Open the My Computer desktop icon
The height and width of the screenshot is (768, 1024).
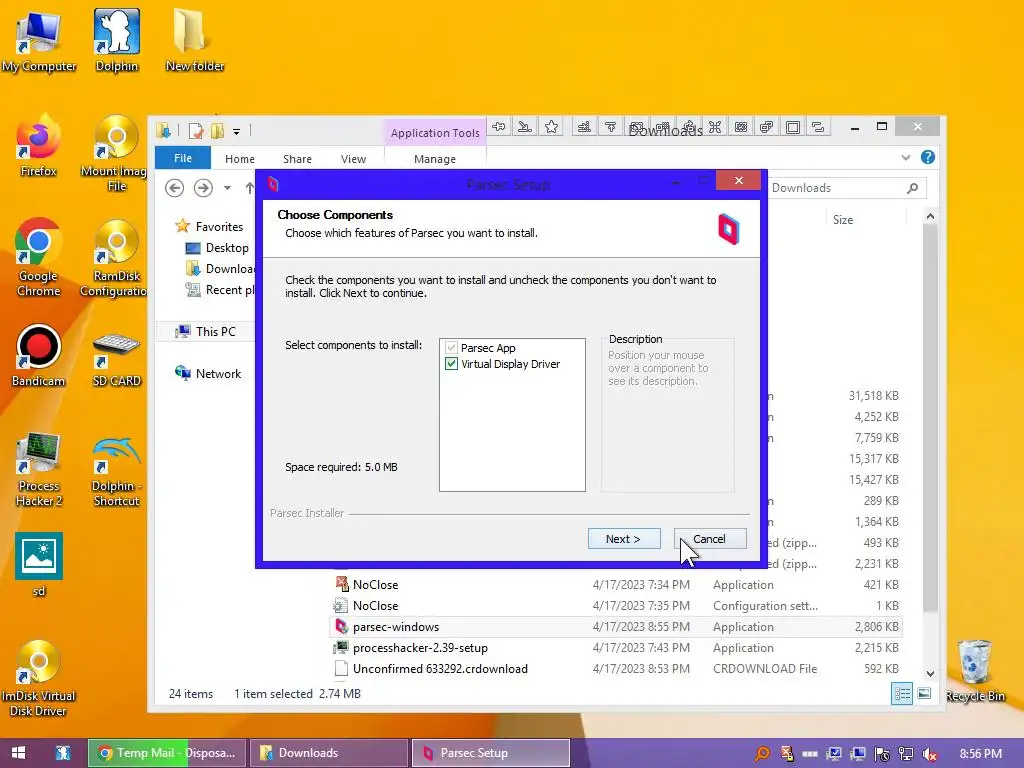coord(39,40)
